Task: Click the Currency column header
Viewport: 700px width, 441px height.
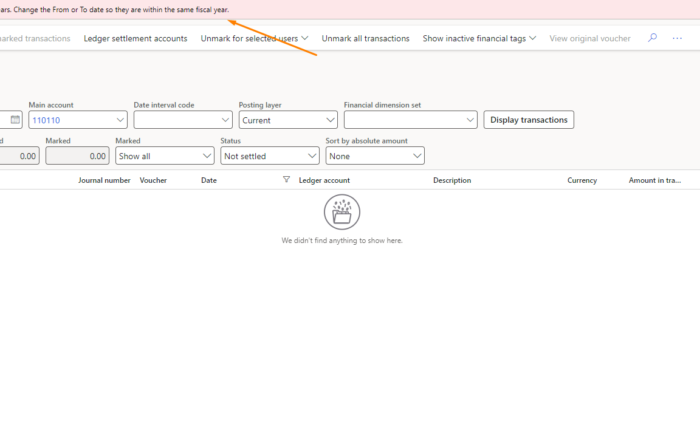Action: 582,180
